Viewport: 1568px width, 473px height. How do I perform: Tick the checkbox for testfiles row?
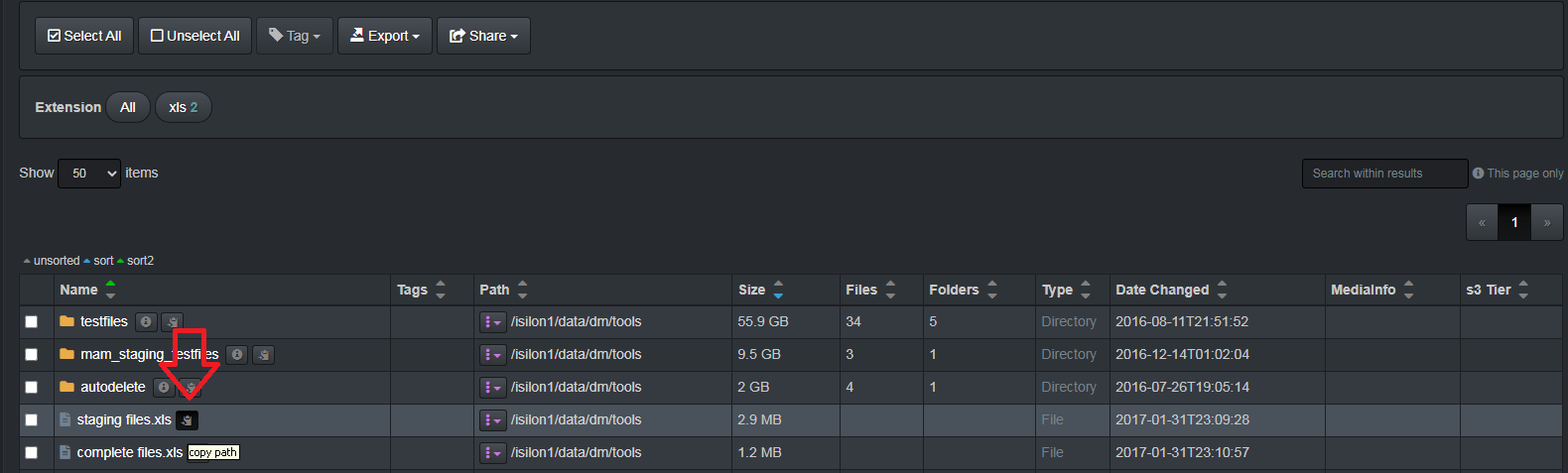[x=31, y=321]
